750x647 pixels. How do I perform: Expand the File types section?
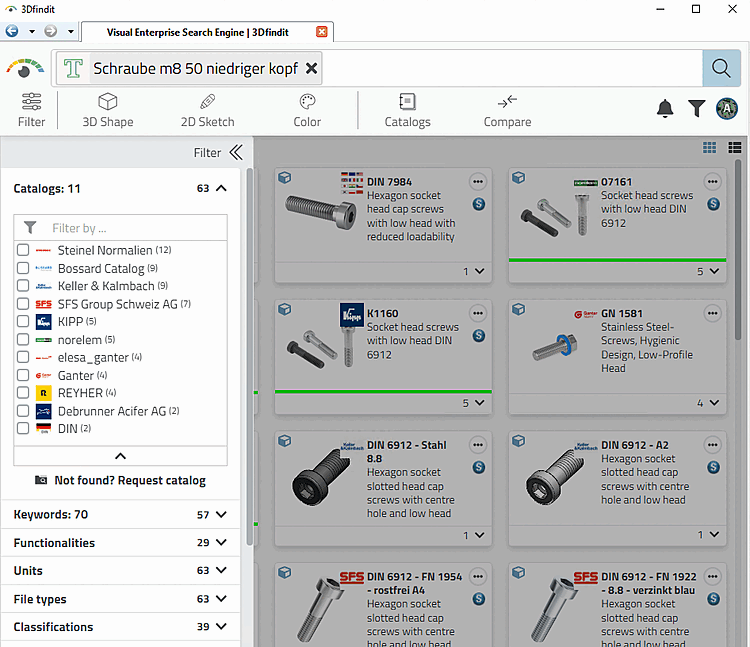pyautogui.click(x=221, y=599)
